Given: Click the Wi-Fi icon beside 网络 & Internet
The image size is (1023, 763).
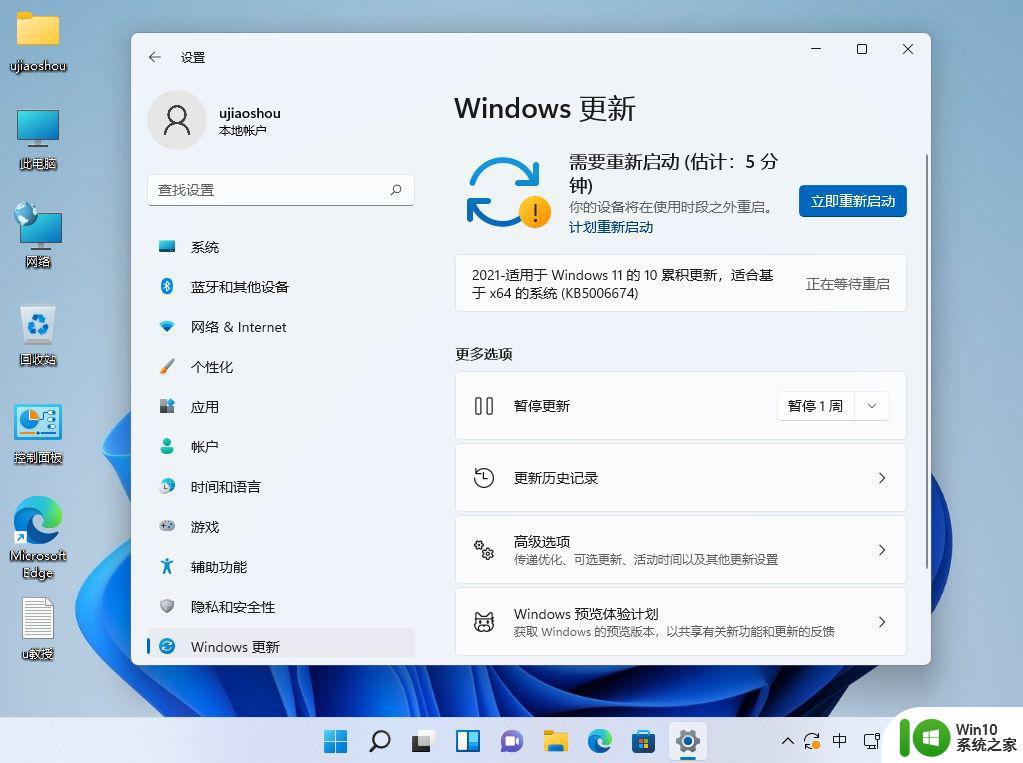Looking at the screenshot, I should 167,326.
